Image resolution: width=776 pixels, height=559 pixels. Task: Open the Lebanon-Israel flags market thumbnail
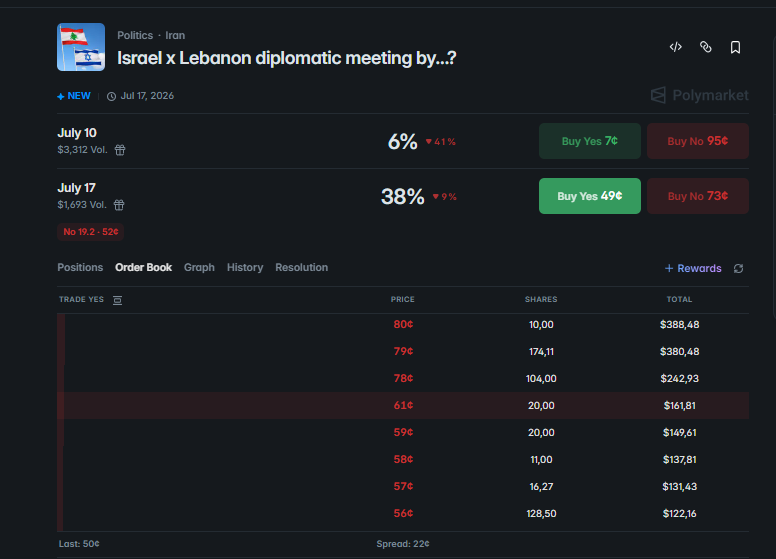[81, 47]
